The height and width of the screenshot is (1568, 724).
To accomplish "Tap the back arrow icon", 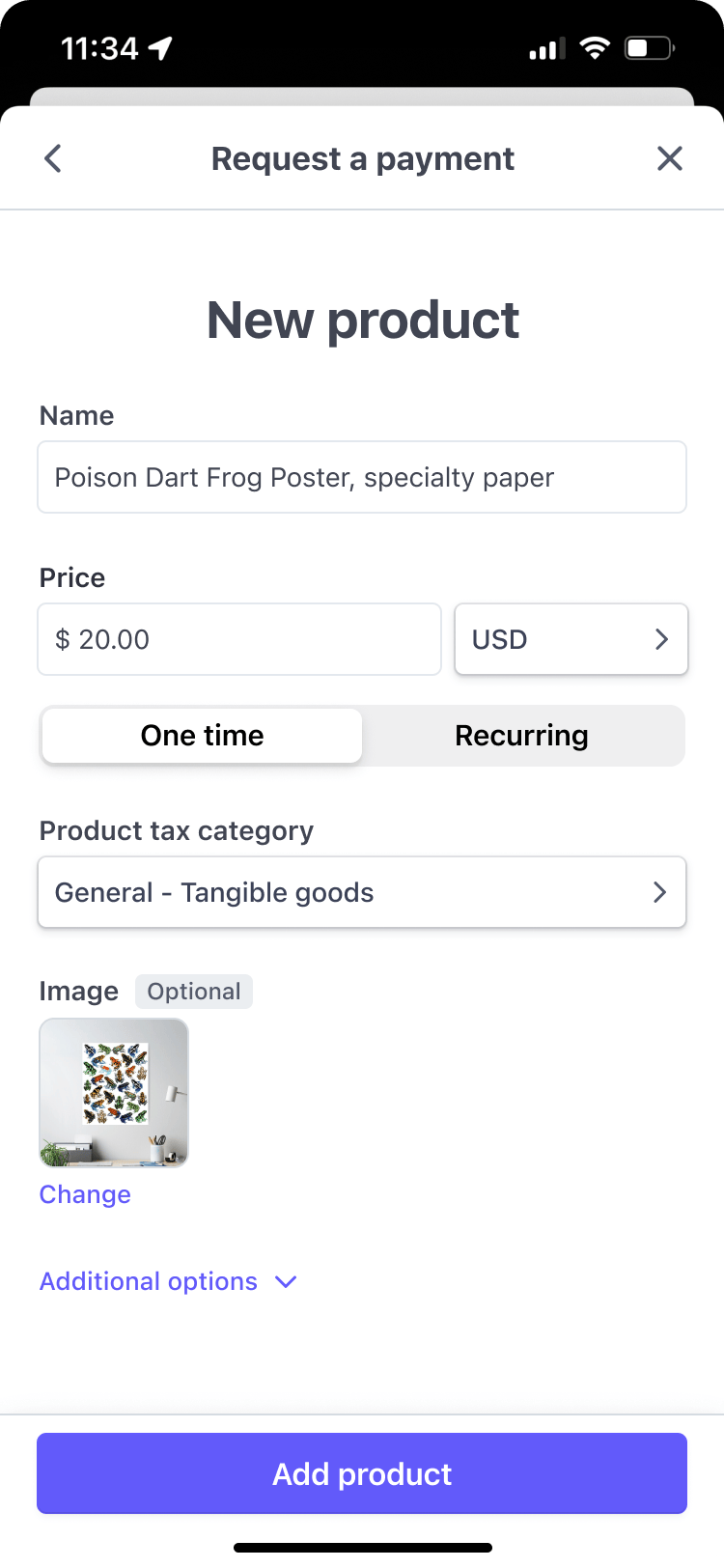I will pyautogui.click(x=53, y=158).
